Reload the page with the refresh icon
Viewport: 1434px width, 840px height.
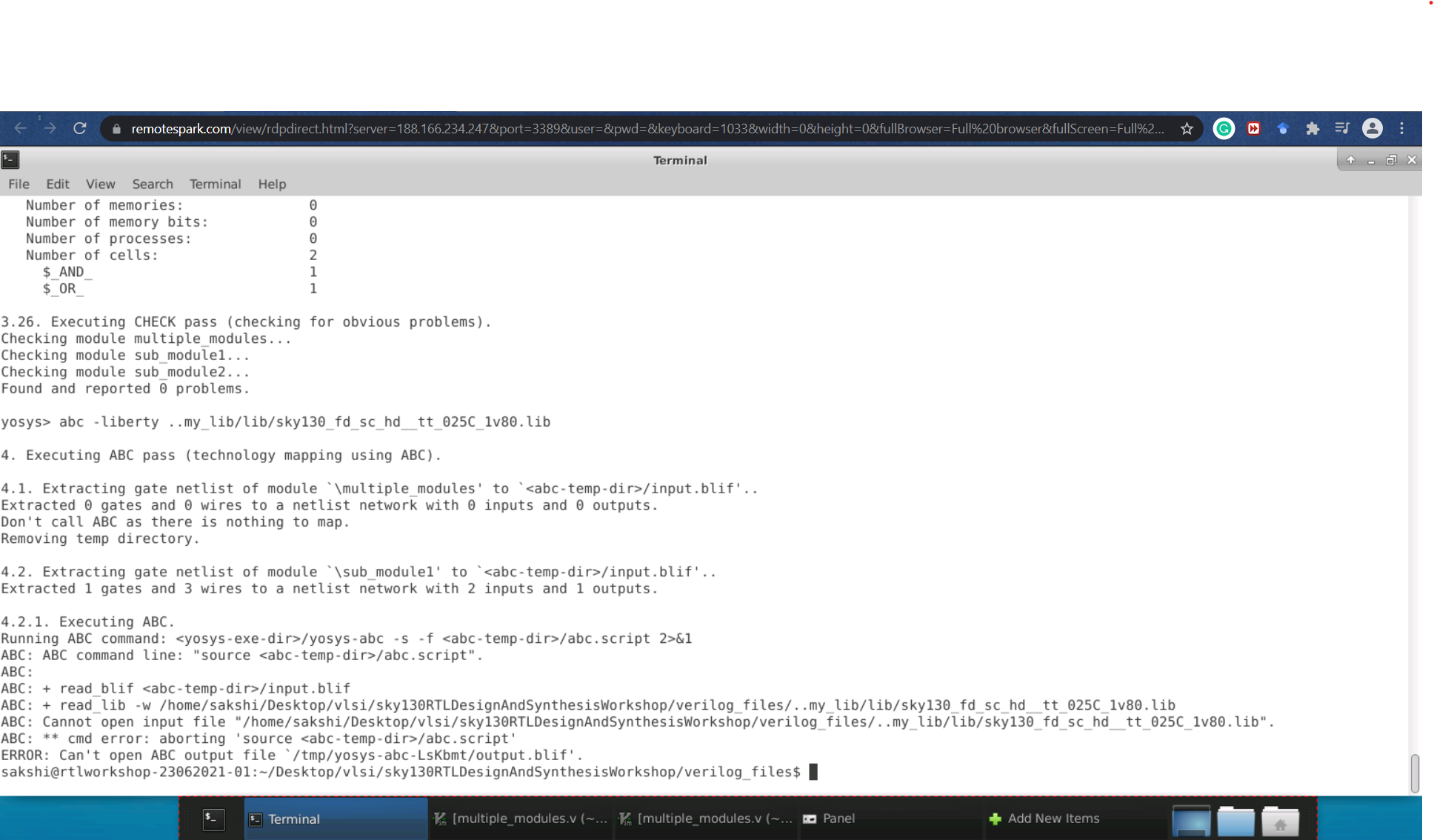80,128
